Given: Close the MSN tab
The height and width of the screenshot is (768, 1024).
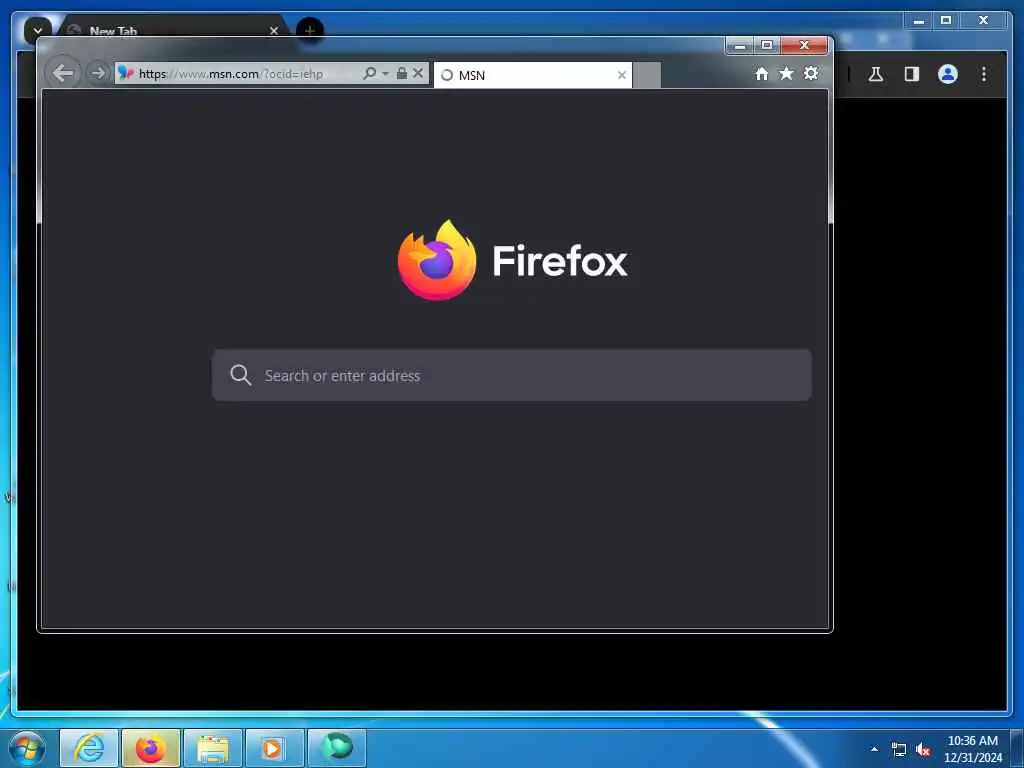Looking at the screenshot, I should pyautogui.click(x=622, y=75).
